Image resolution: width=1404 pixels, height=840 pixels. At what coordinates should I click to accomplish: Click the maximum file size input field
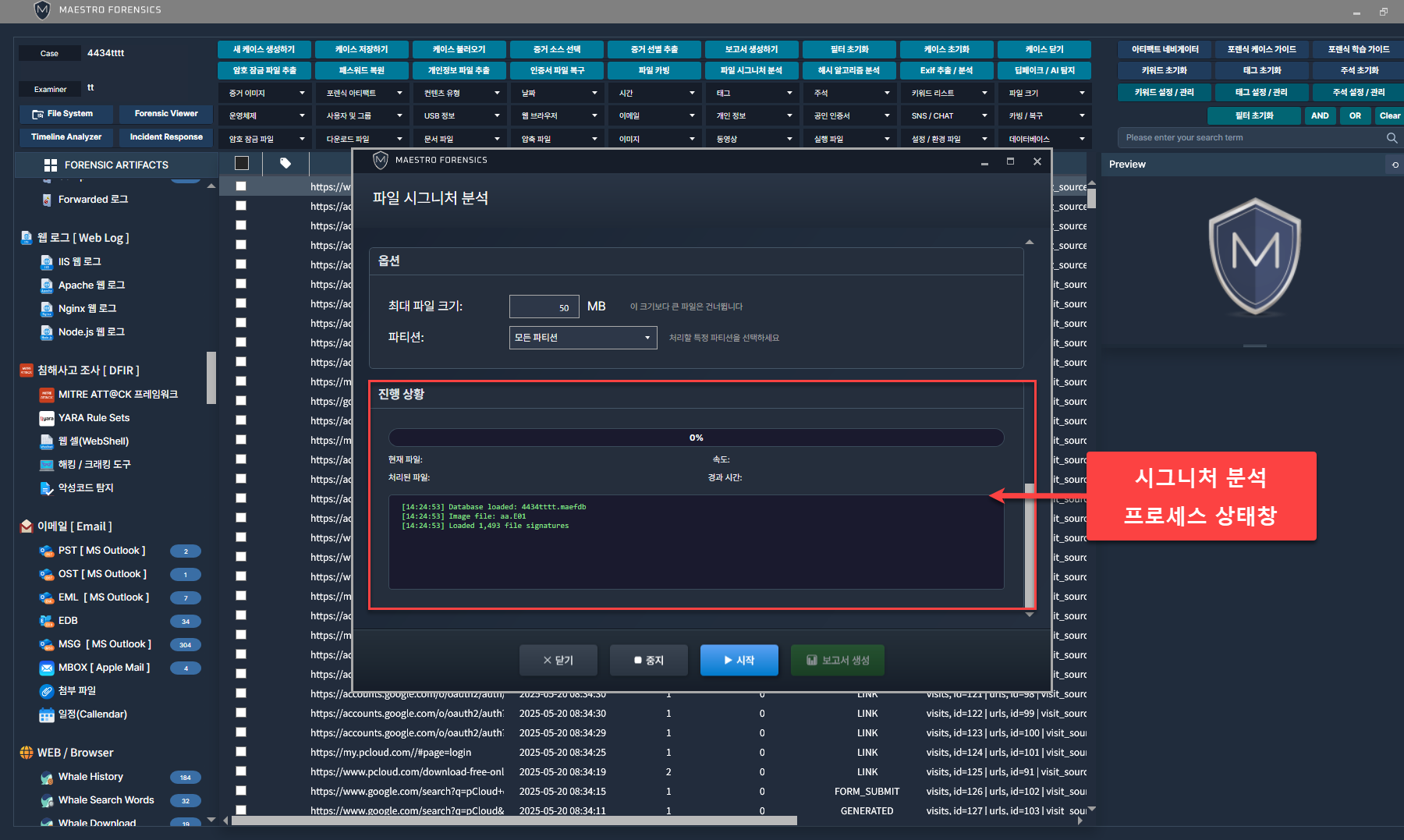(544, 307)
